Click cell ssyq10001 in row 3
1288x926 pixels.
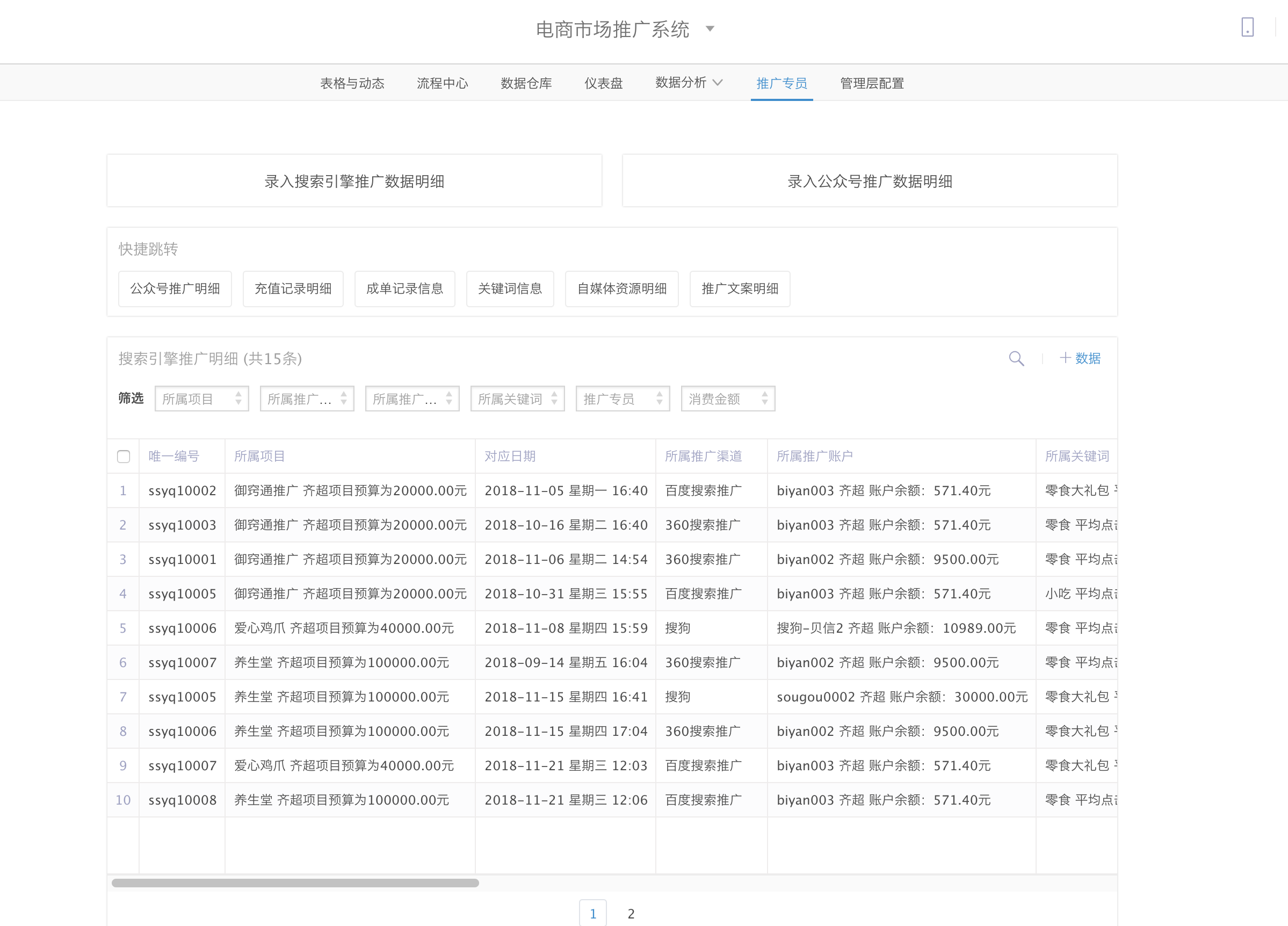[182, 559]
